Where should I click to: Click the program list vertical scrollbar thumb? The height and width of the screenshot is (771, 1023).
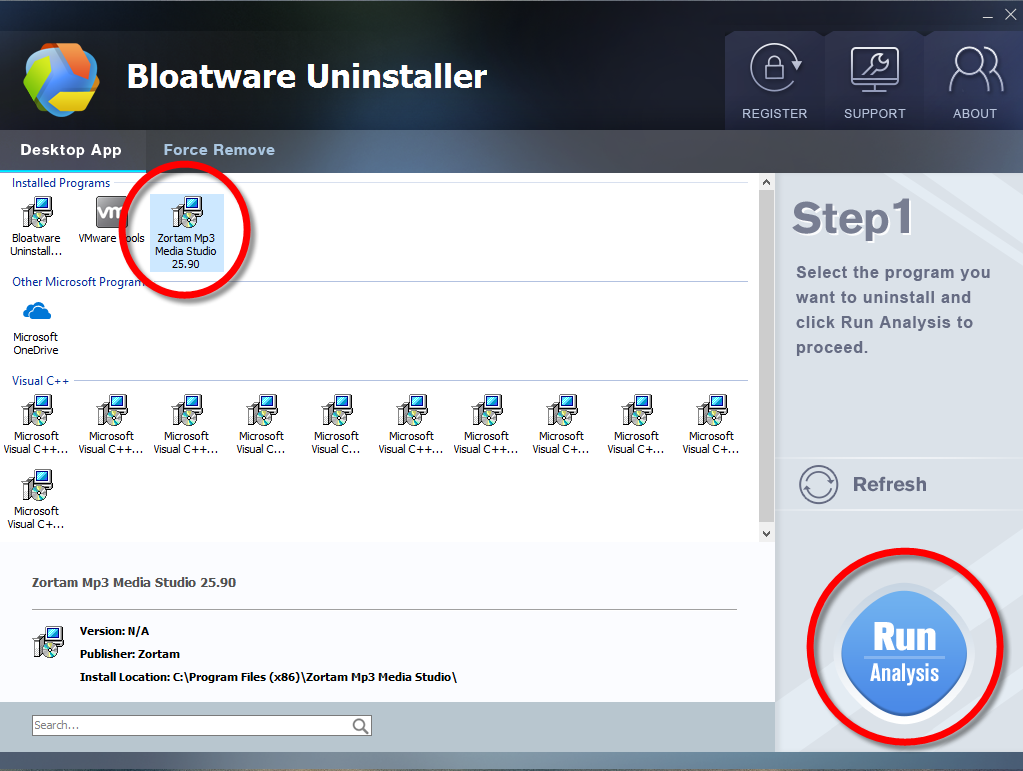(x=767, y=356)
